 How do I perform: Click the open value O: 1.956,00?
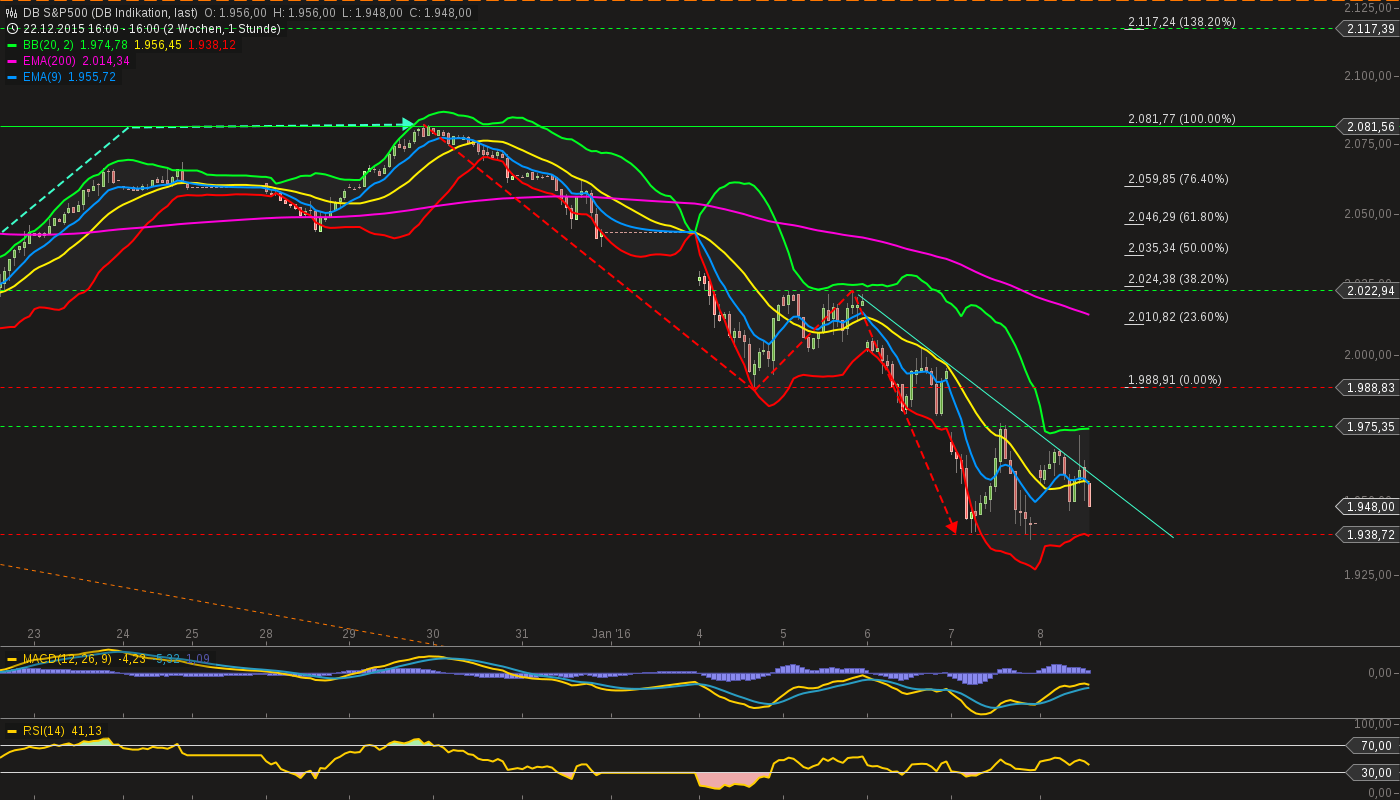235,13
